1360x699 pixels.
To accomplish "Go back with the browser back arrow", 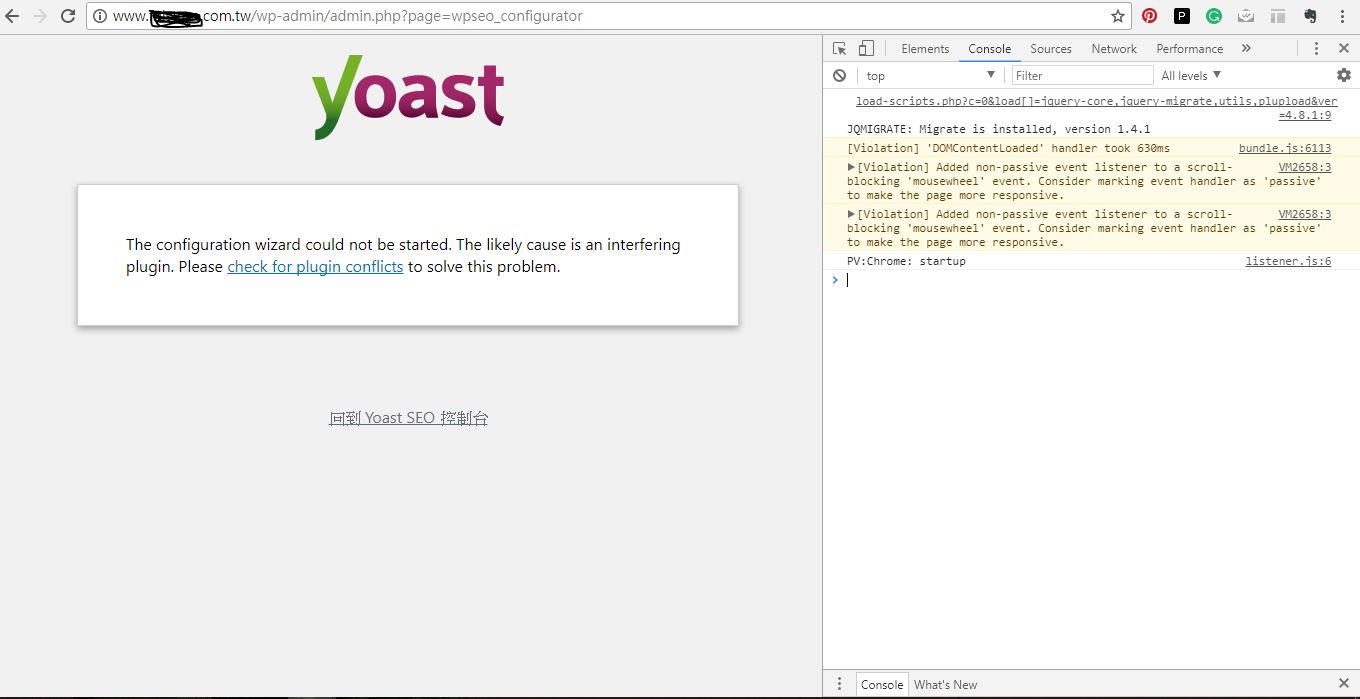I will (x=12, y=16).
